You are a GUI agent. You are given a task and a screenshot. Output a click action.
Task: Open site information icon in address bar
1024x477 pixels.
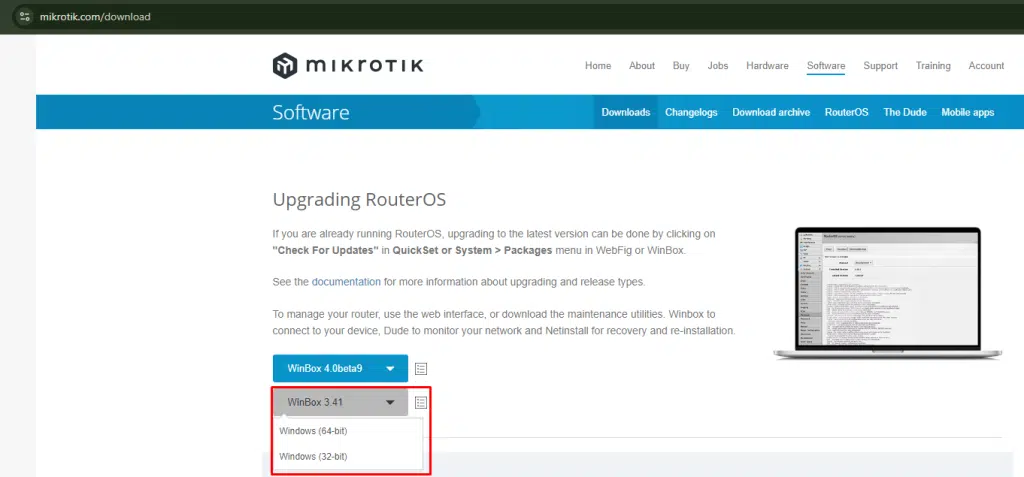pos(25,16)
